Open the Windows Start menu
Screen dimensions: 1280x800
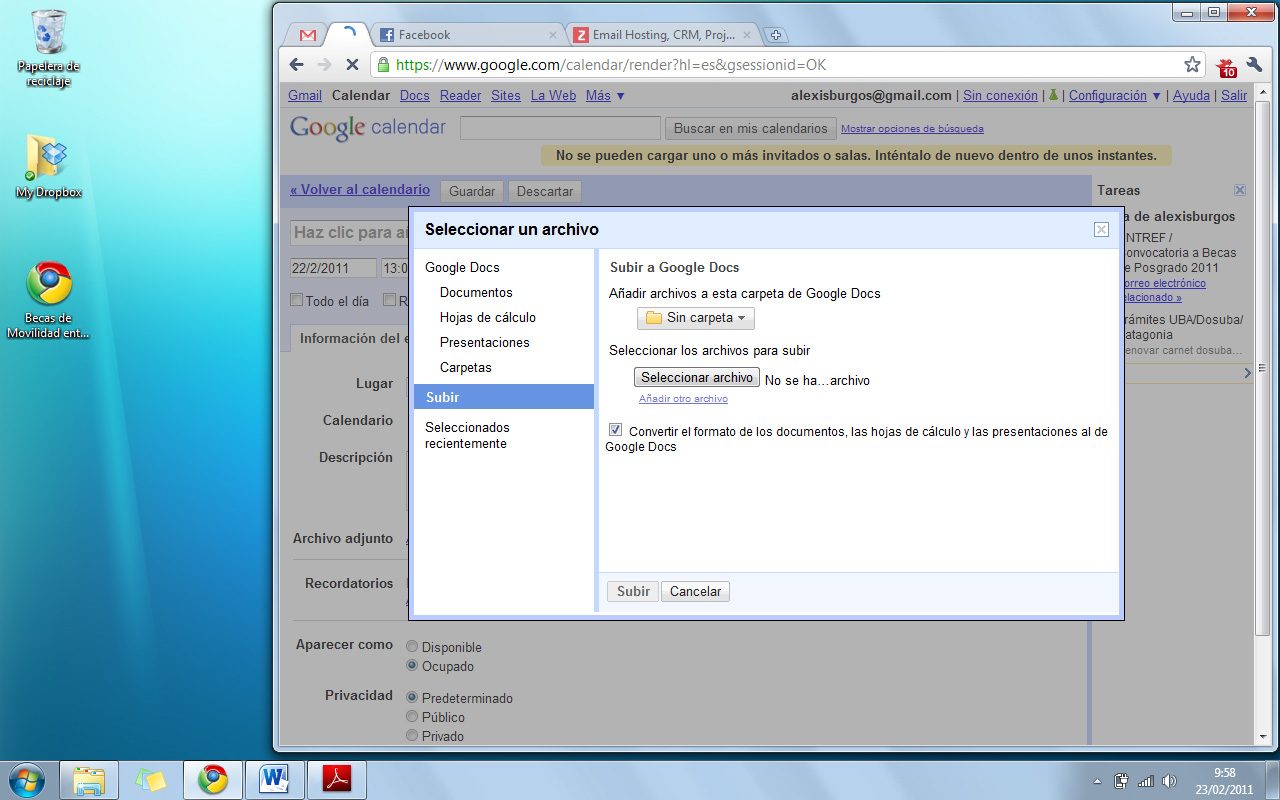pos(27,779)
